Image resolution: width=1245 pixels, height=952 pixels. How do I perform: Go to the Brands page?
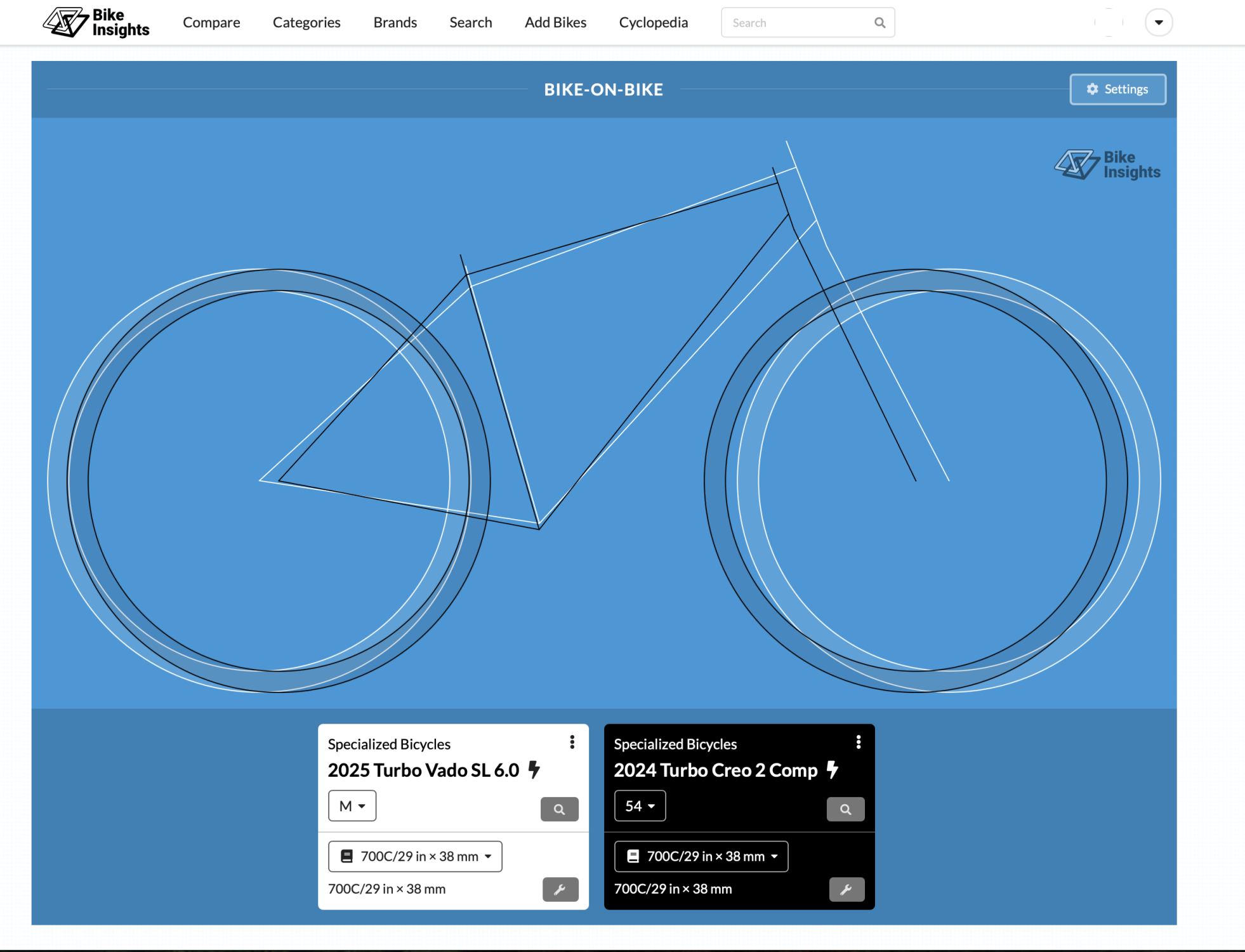(395, 22)
